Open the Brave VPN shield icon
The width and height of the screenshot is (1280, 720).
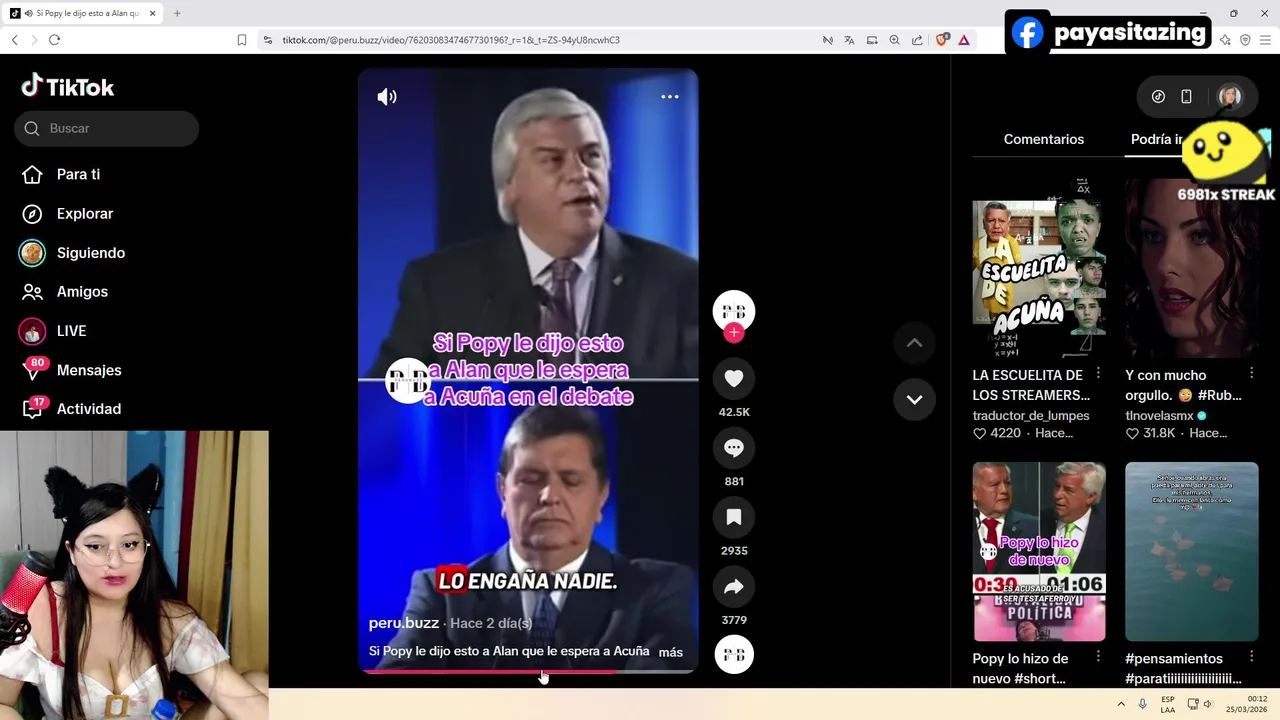pyautogui.click(x=1245, y=40)
